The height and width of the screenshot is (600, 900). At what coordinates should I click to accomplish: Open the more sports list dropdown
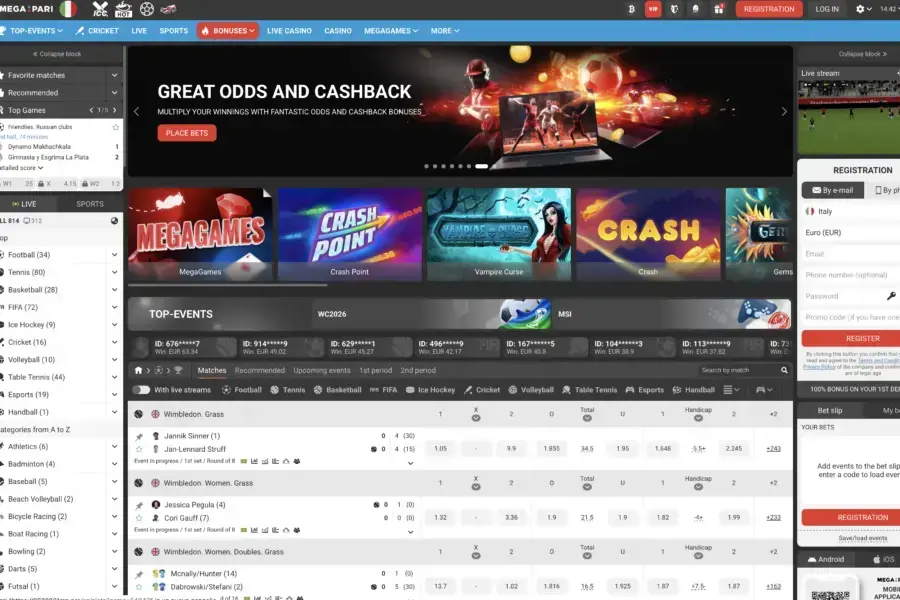tap(731, 390)
